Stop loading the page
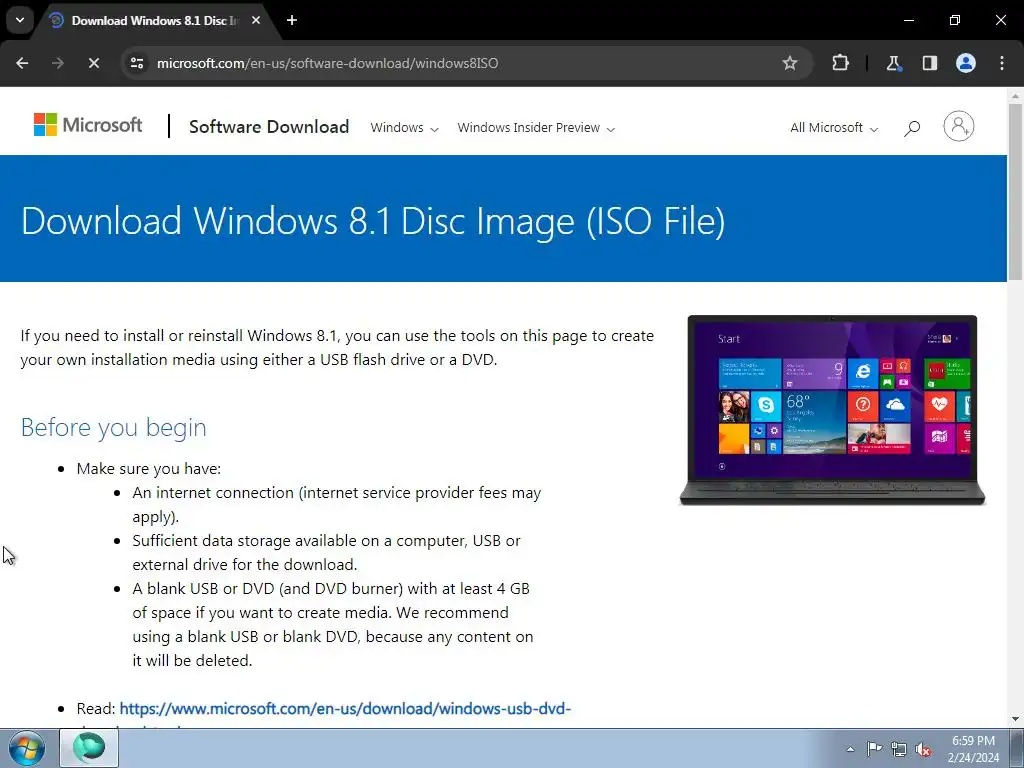1024x768 pixels. [93, 63]
